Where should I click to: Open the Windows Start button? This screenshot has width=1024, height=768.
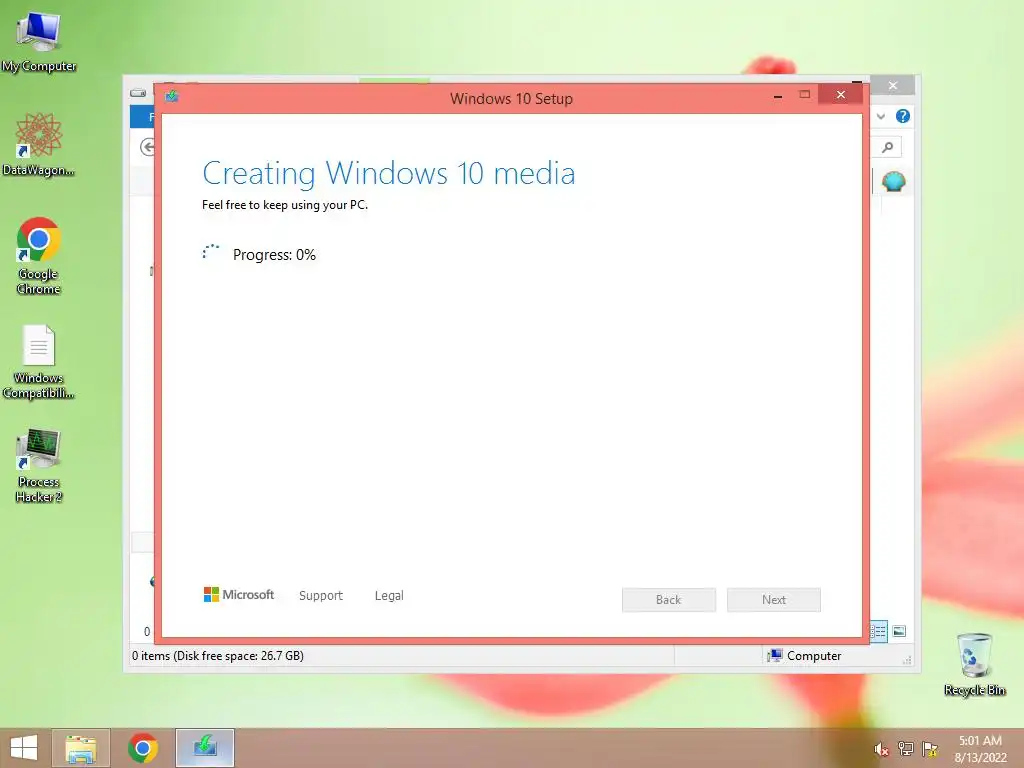click(24, 748)
